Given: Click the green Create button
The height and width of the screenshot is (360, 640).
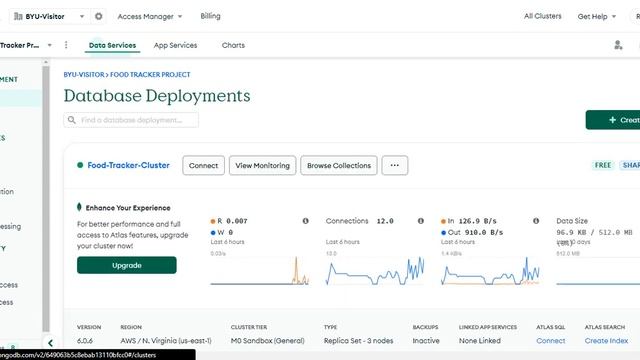Looking at the screenshot, I should click(x=613, y=120).
